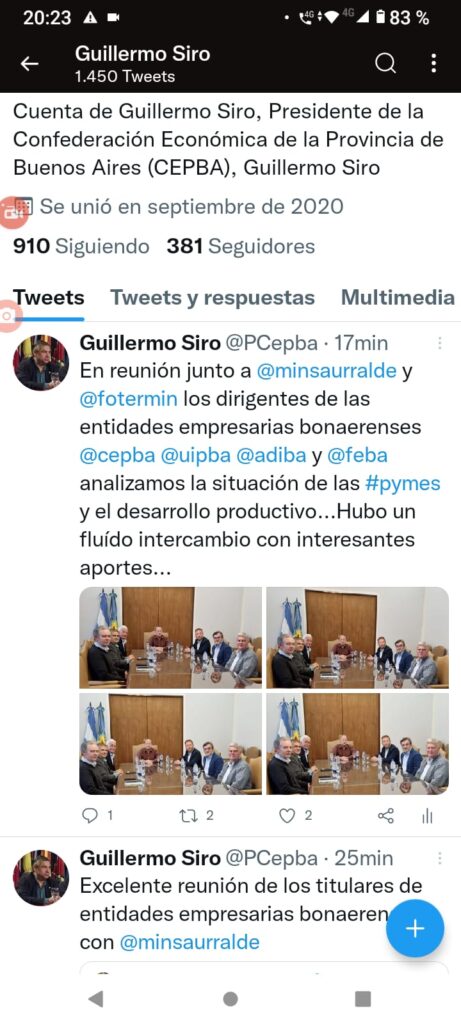Compose new tweet with plus button
461x1024 pixels.
pos(415,929)
